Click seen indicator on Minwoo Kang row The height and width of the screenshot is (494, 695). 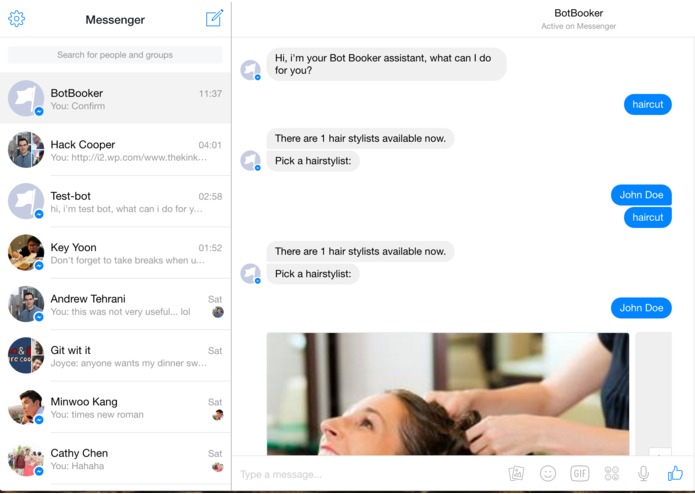(x=218, y=415)
